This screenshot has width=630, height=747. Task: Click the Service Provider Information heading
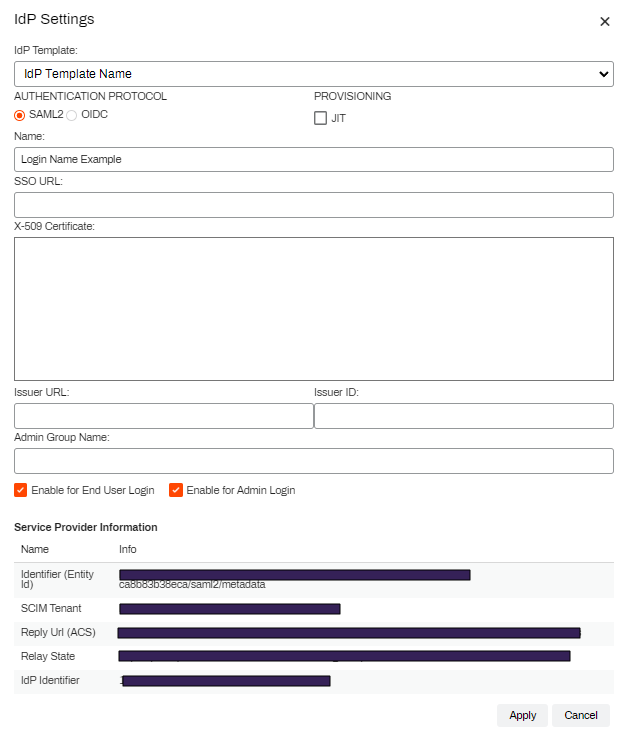click(x=86, y=527)
